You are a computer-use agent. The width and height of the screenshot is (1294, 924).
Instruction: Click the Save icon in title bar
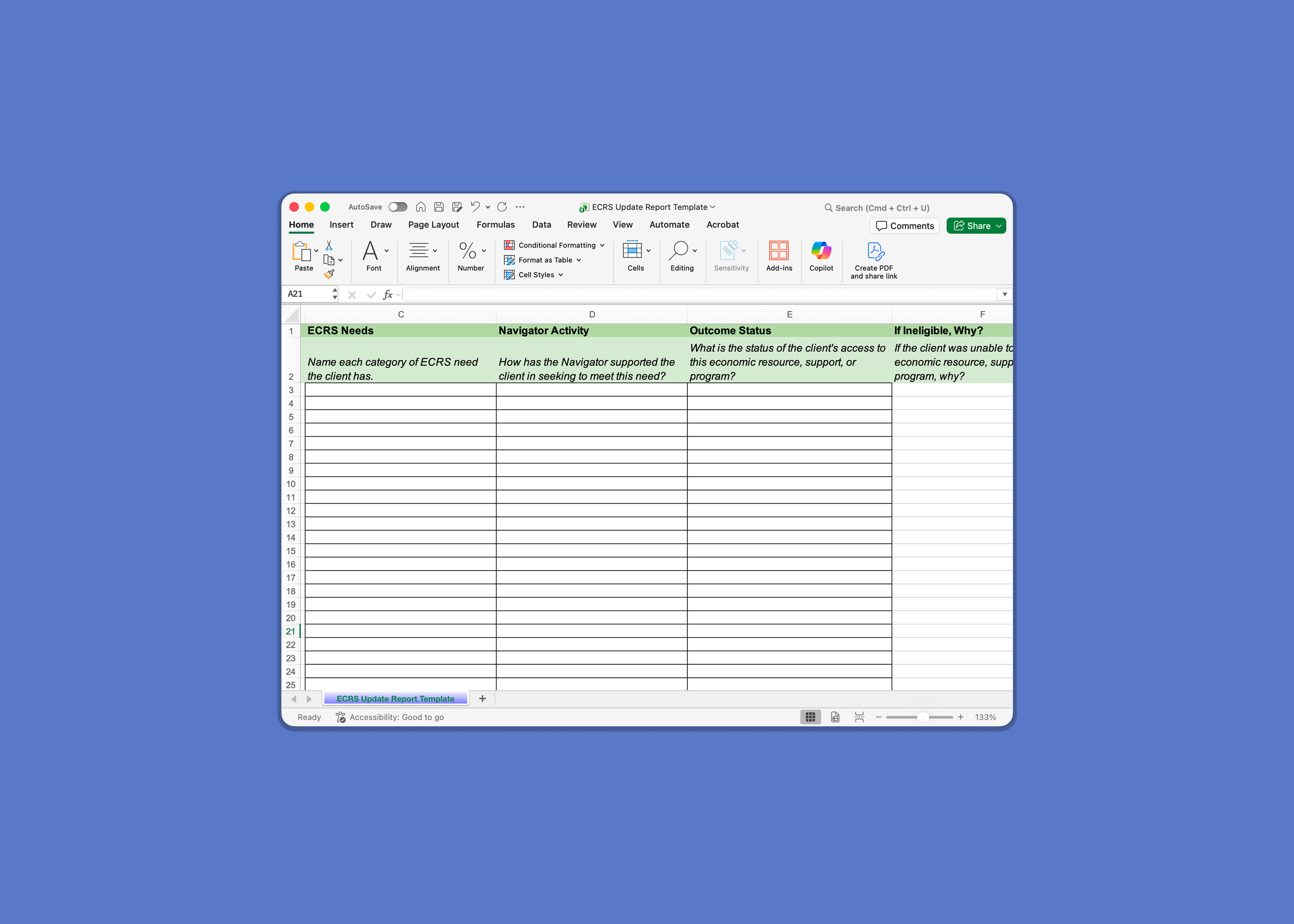tap(439, 207)
